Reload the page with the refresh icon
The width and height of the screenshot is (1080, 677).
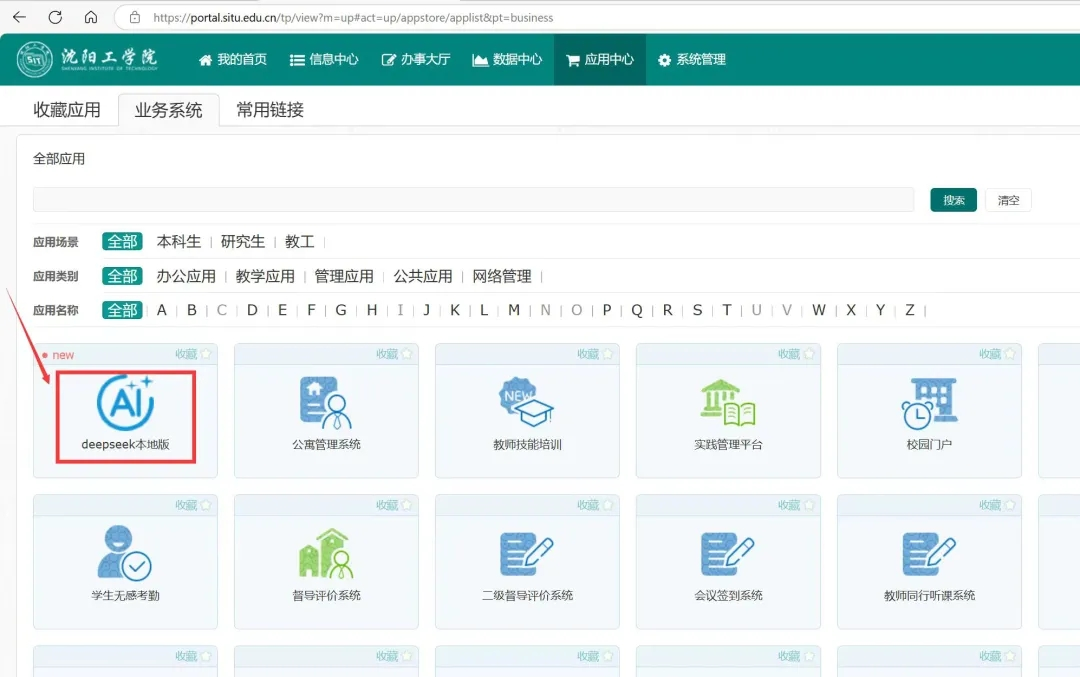pyautogui.click(x=55, y=17)
